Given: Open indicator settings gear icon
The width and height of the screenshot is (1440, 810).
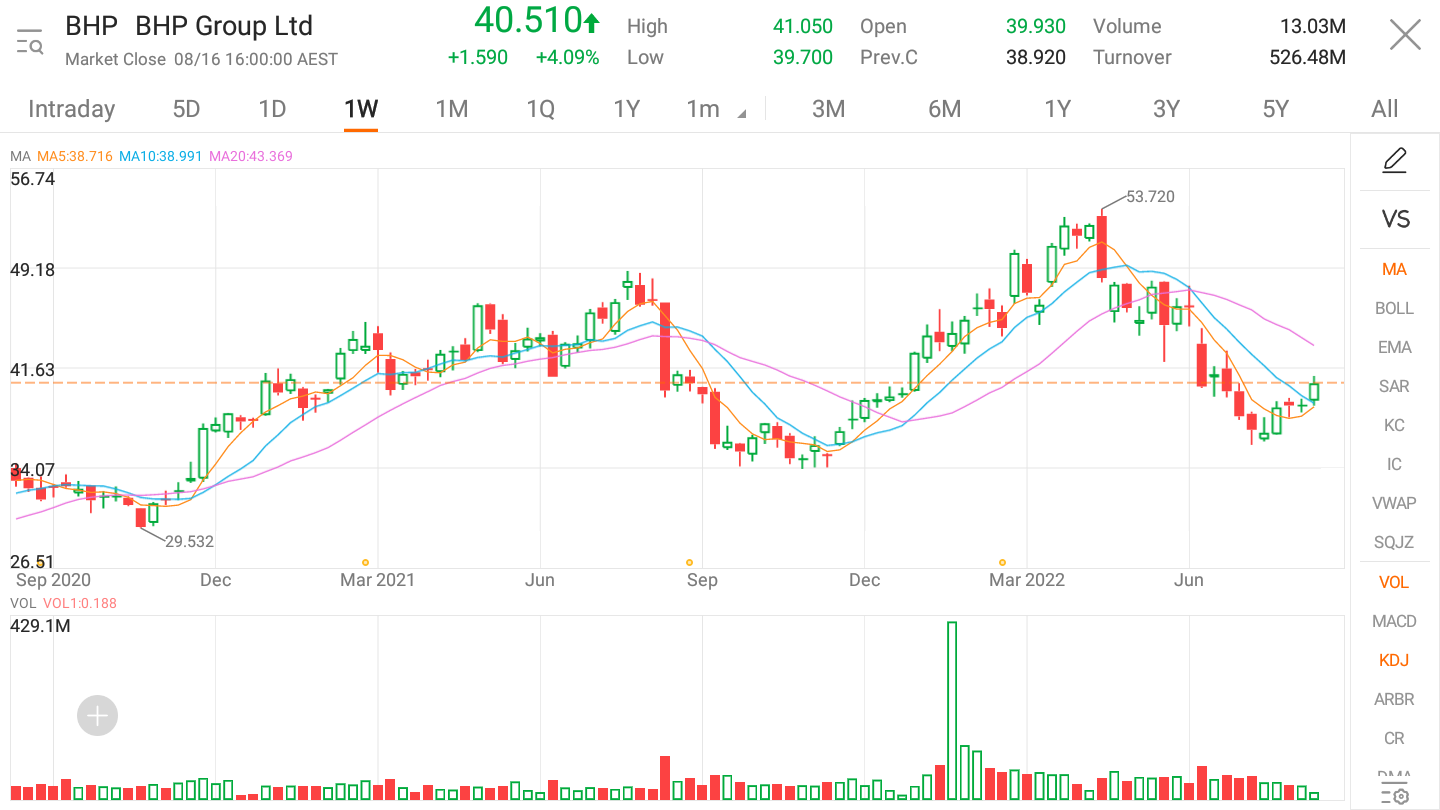Looking at the screenshot, I should pyautogui.click(x=1395, y=796).
